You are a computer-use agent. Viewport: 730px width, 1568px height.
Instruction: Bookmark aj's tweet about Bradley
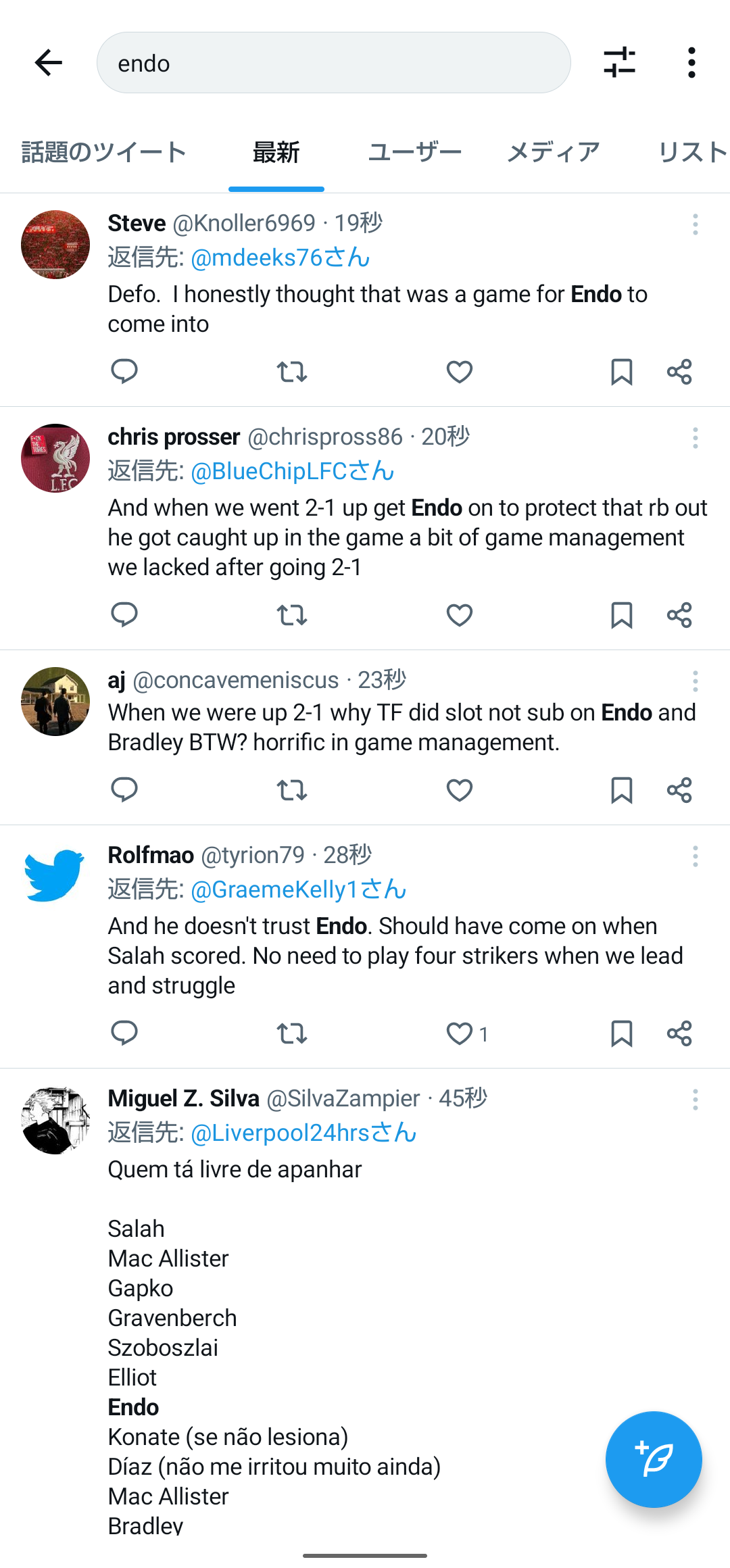[621, 790]
